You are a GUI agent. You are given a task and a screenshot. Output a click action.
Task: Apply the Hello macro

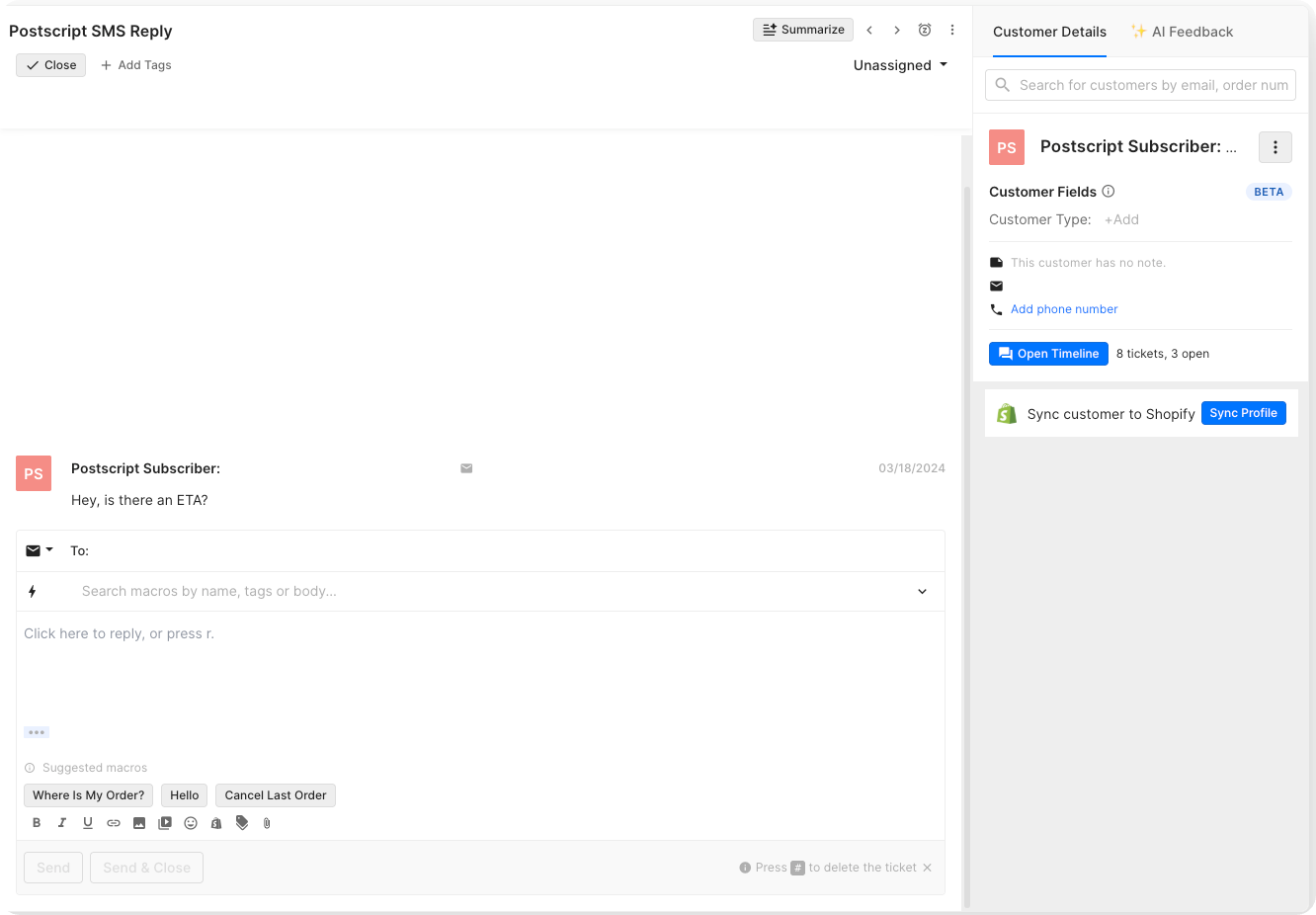[x=185, y=795]
